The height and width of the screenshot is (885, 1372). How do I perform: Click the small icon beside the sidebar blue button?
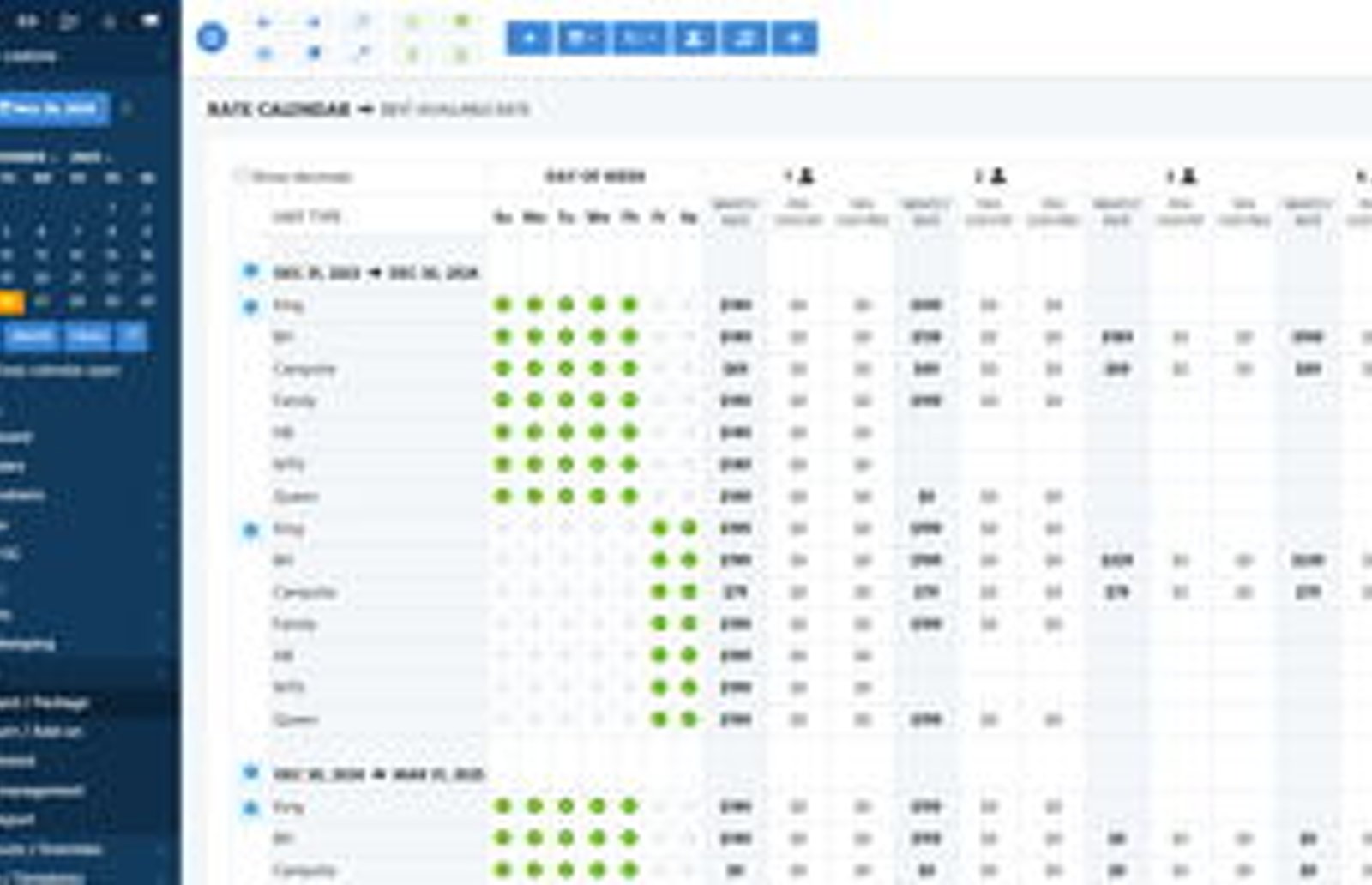pos(127,109)
